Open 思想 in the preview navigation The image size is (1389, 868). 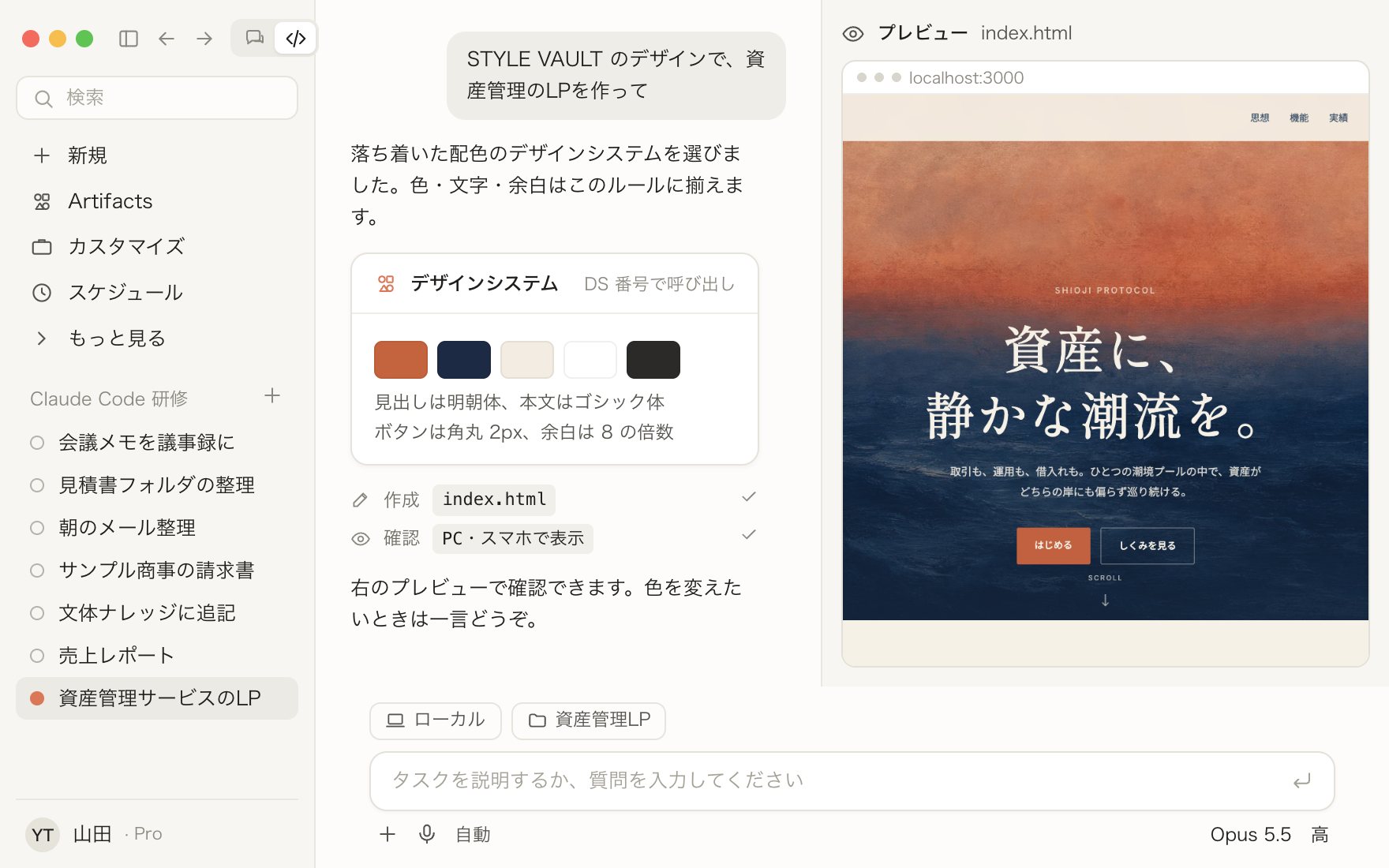click(x=1260, y=118)
